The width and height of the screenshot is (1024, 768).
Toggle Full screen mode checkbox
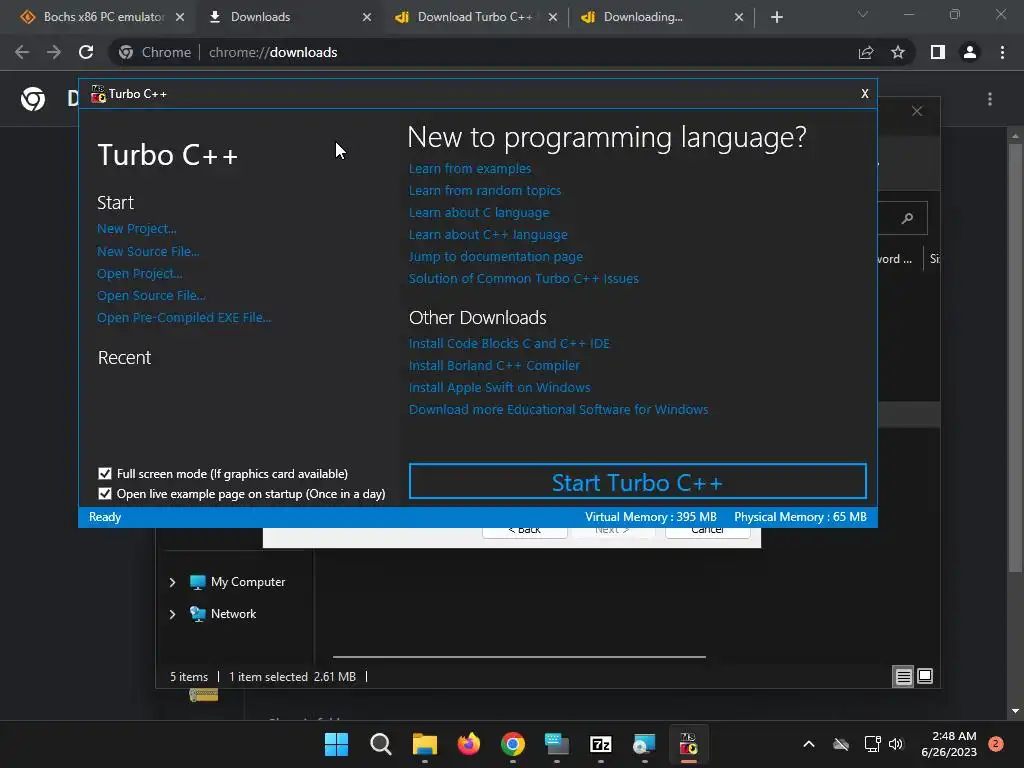click(104, 473)
